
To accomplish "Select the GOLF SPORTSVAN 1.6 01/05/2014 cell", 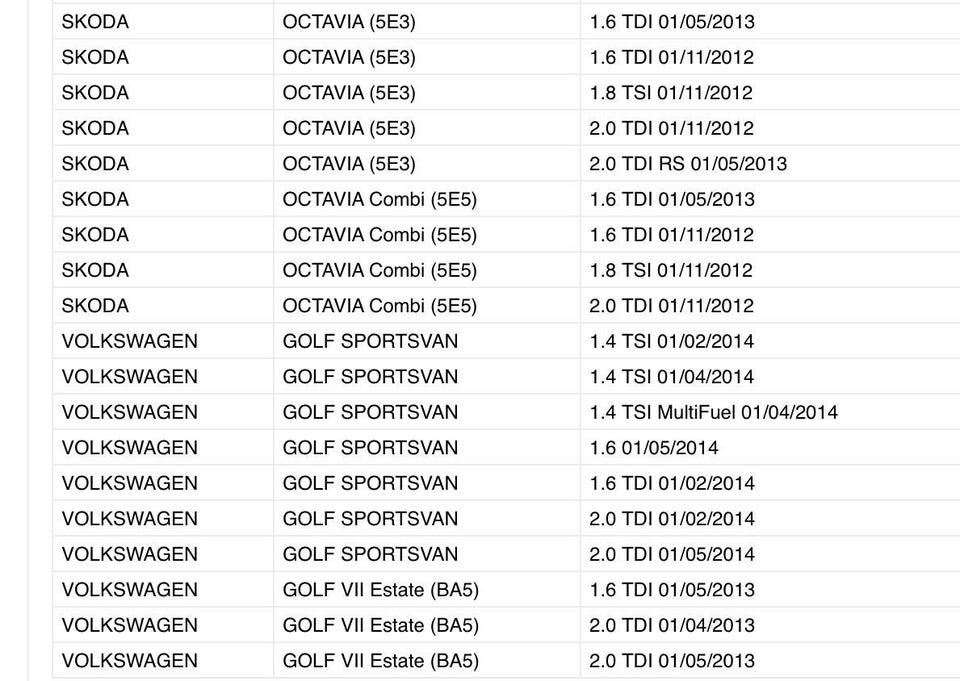I will [x=770, y=448].
